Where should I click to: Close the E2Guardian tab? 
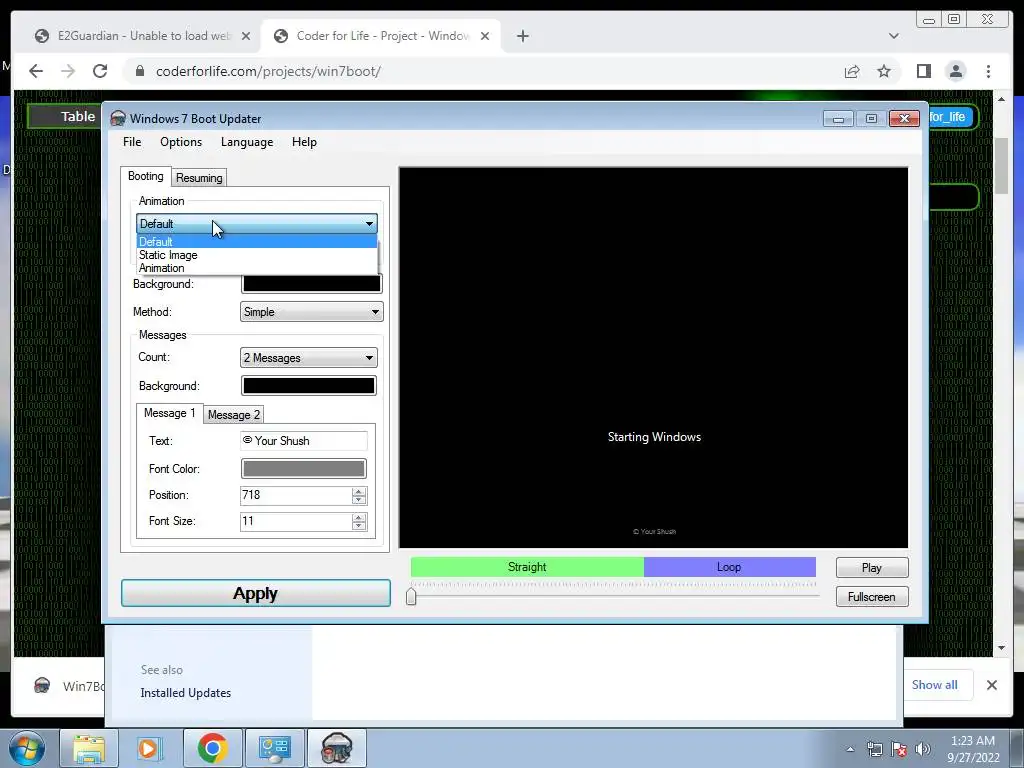tap(246, 36)
